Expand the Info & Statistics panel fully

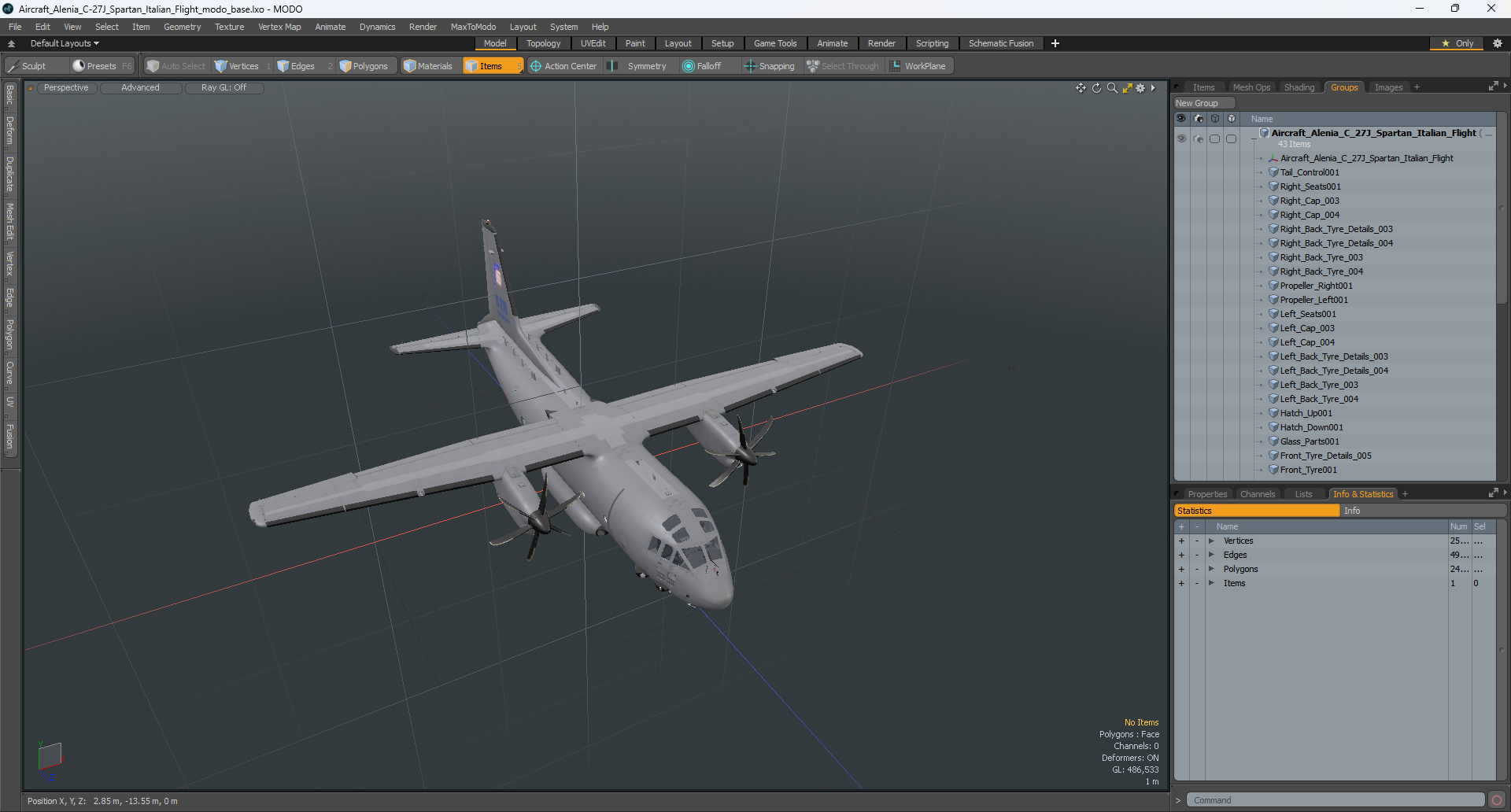tap(1493, 493)
